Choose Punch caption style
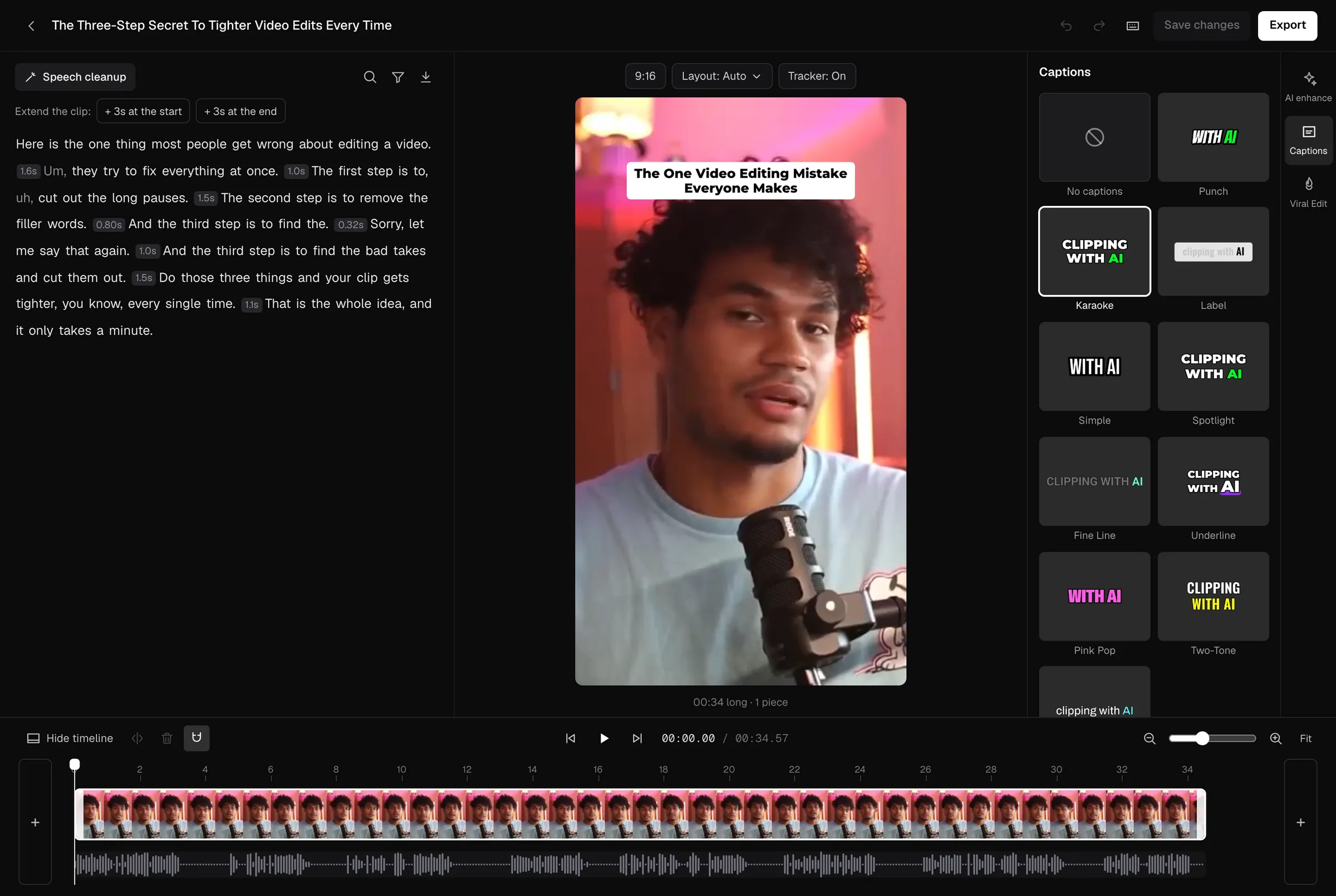Viewport: 1336px width, 896px height. point(1212,137)
